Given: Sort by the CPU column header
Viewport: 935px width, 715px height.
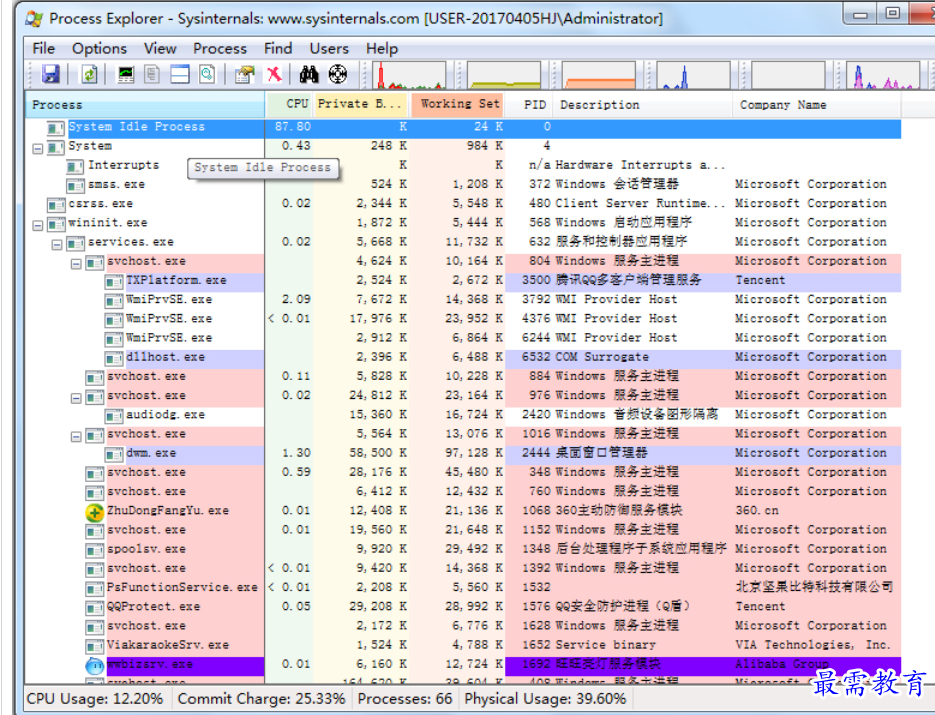Looking at the screenshot, I should tap(290, 104).
